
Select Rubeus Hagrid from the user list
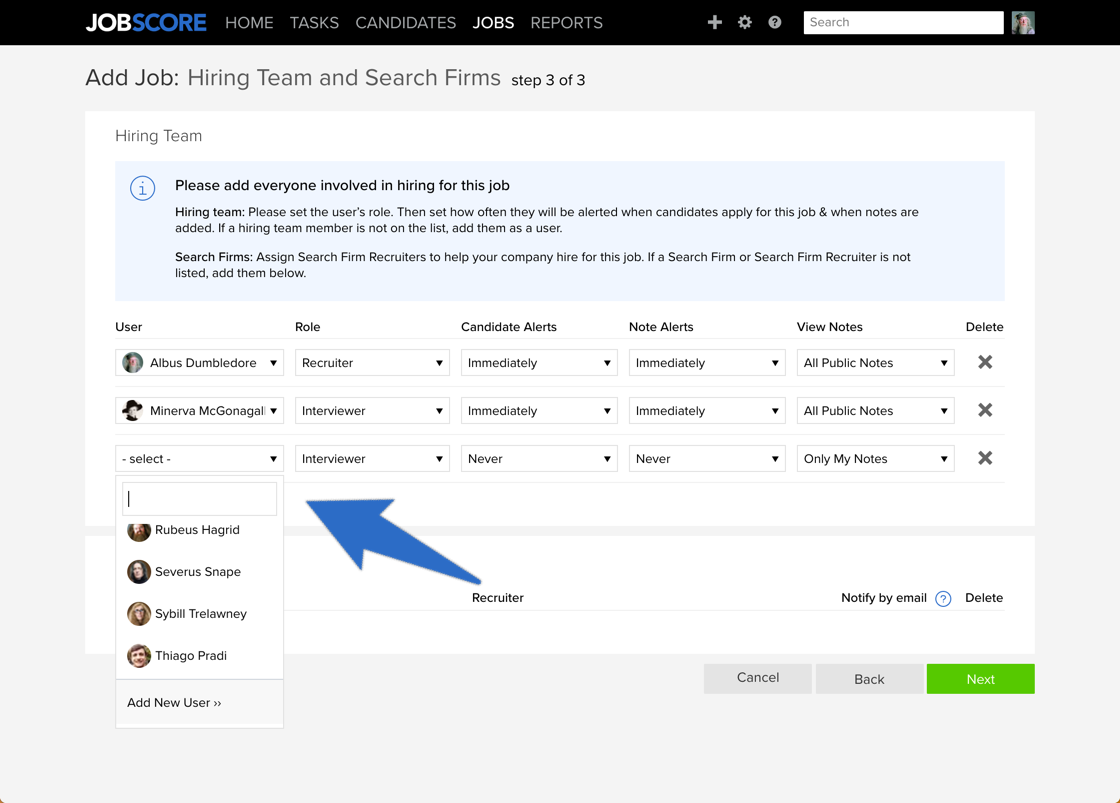[199, 530]
